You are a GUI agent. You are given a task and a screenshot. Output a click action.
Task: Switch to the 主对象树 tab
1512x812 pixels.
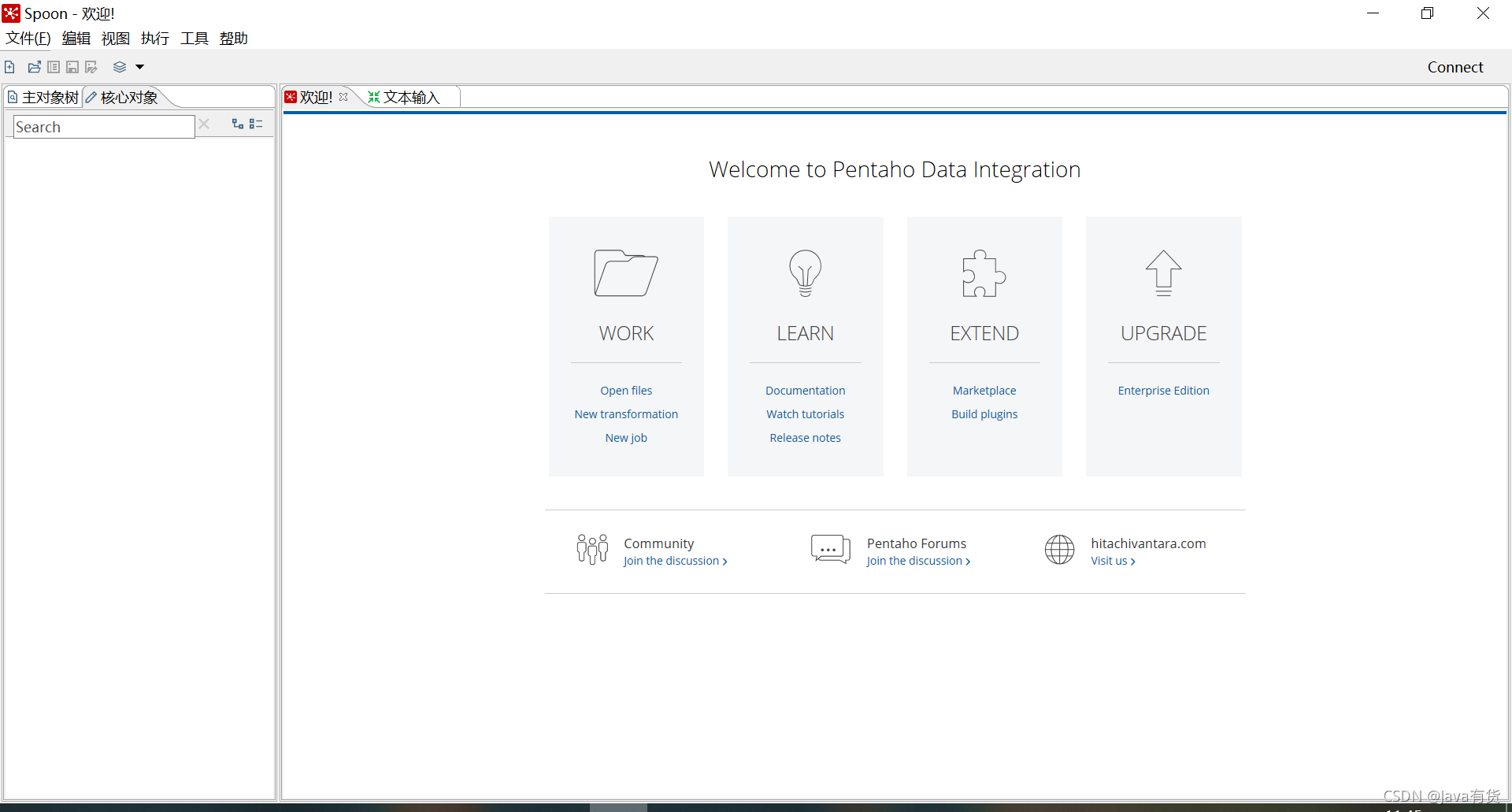tap(43, 97)
